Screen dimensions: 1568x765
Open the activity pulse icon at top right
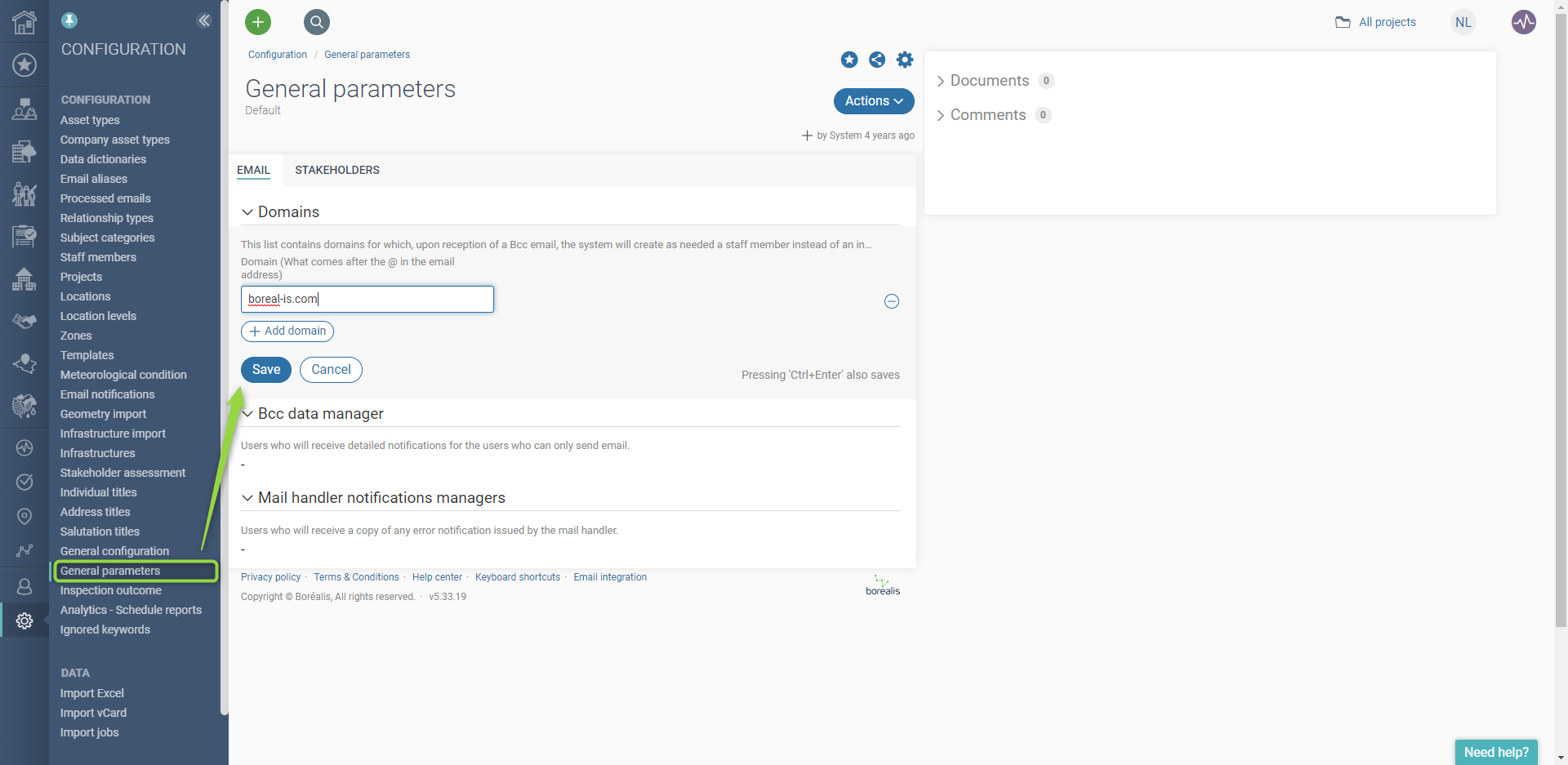coord(1523,22)
